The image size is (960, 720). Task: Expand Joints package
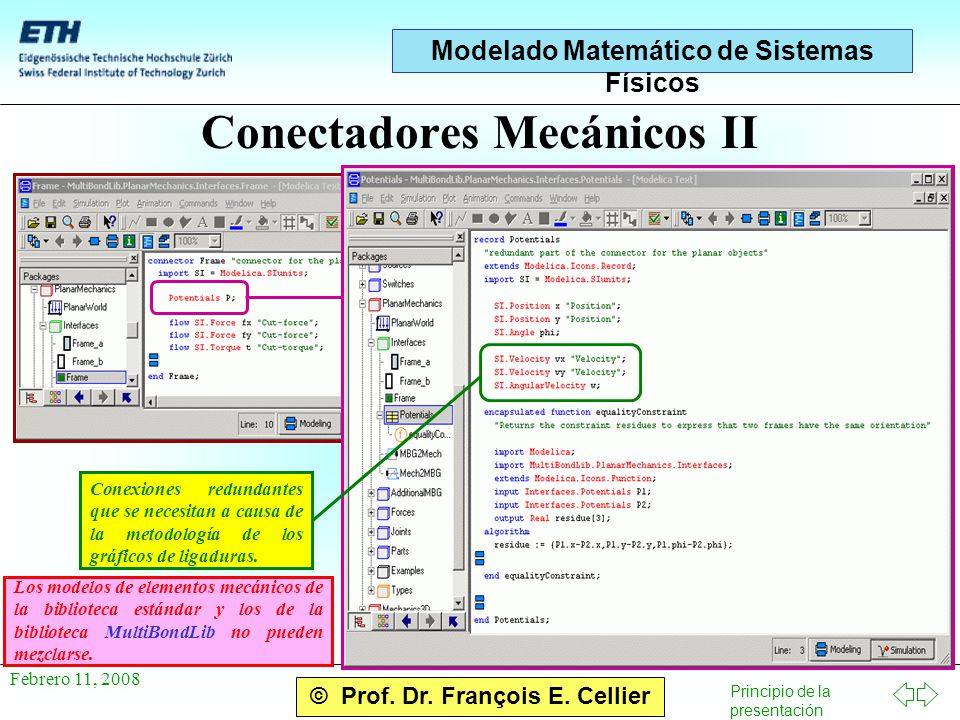pos(372,532)
